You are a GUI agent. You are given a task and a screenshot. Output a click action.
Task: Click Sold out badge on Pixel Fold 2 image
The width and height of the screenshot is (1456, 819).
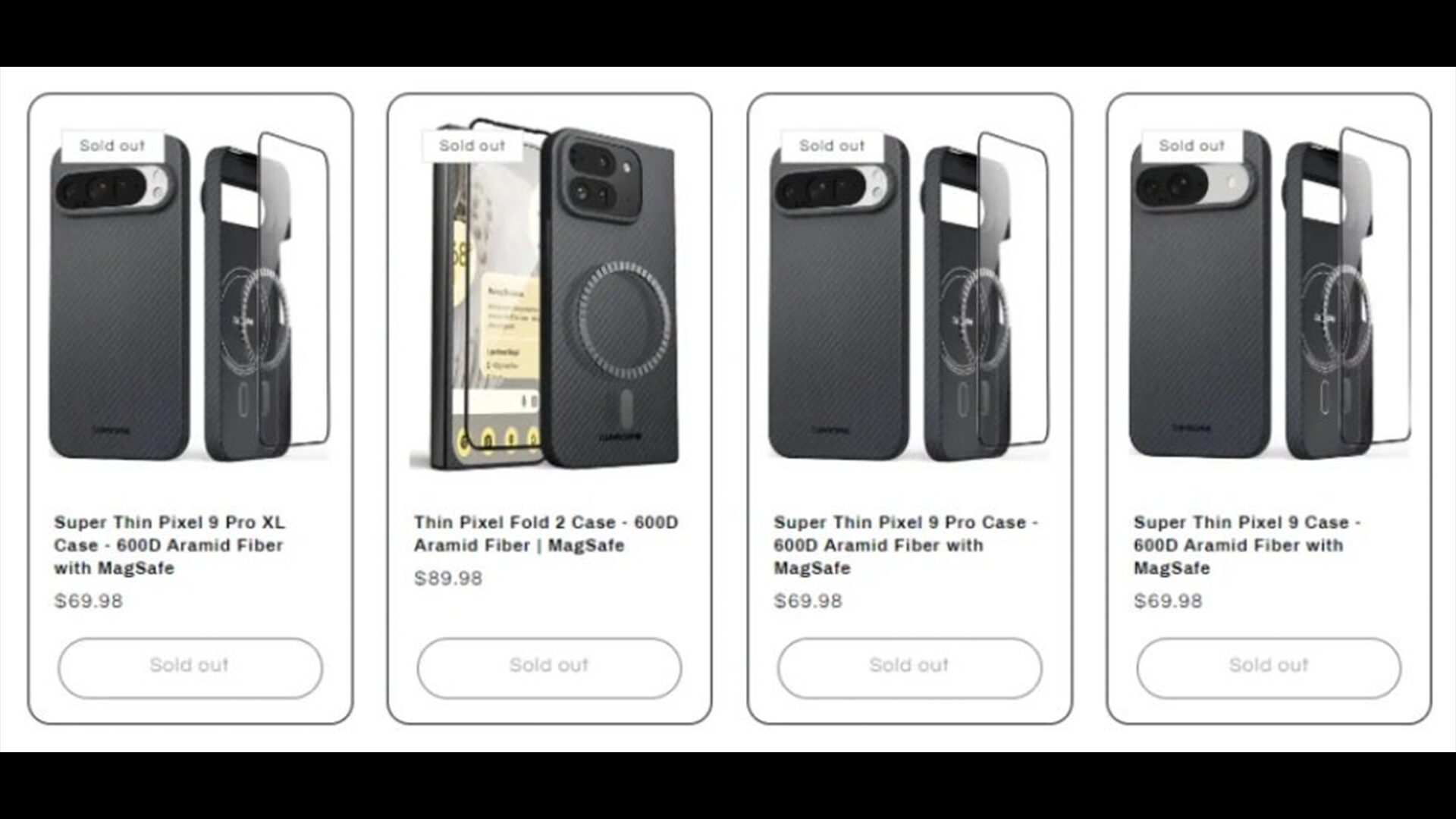472,146
